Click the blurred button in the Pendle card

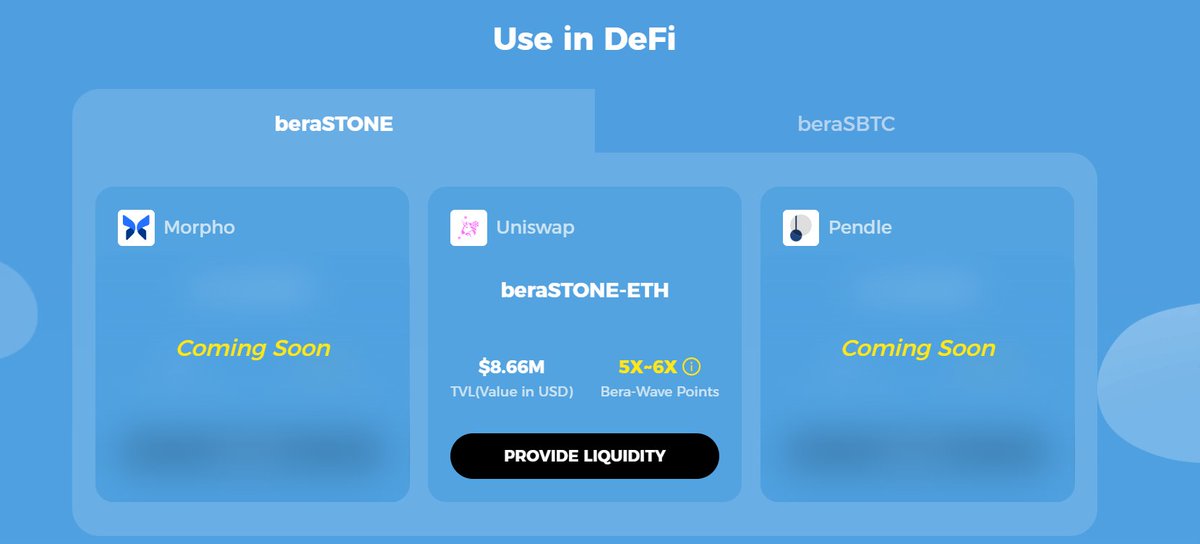(917, 452)
